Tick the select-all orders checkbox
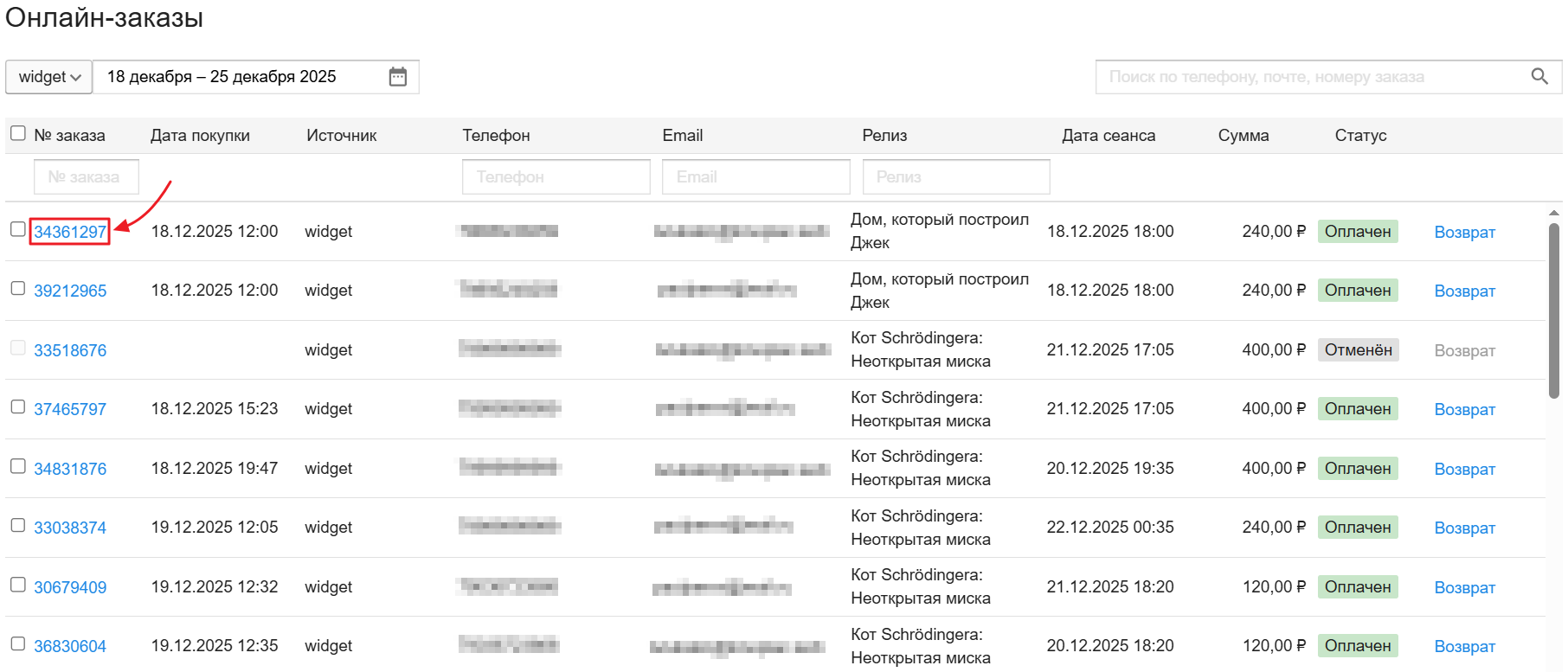The height and width of the screenshot is (672, 1568). 18,133
